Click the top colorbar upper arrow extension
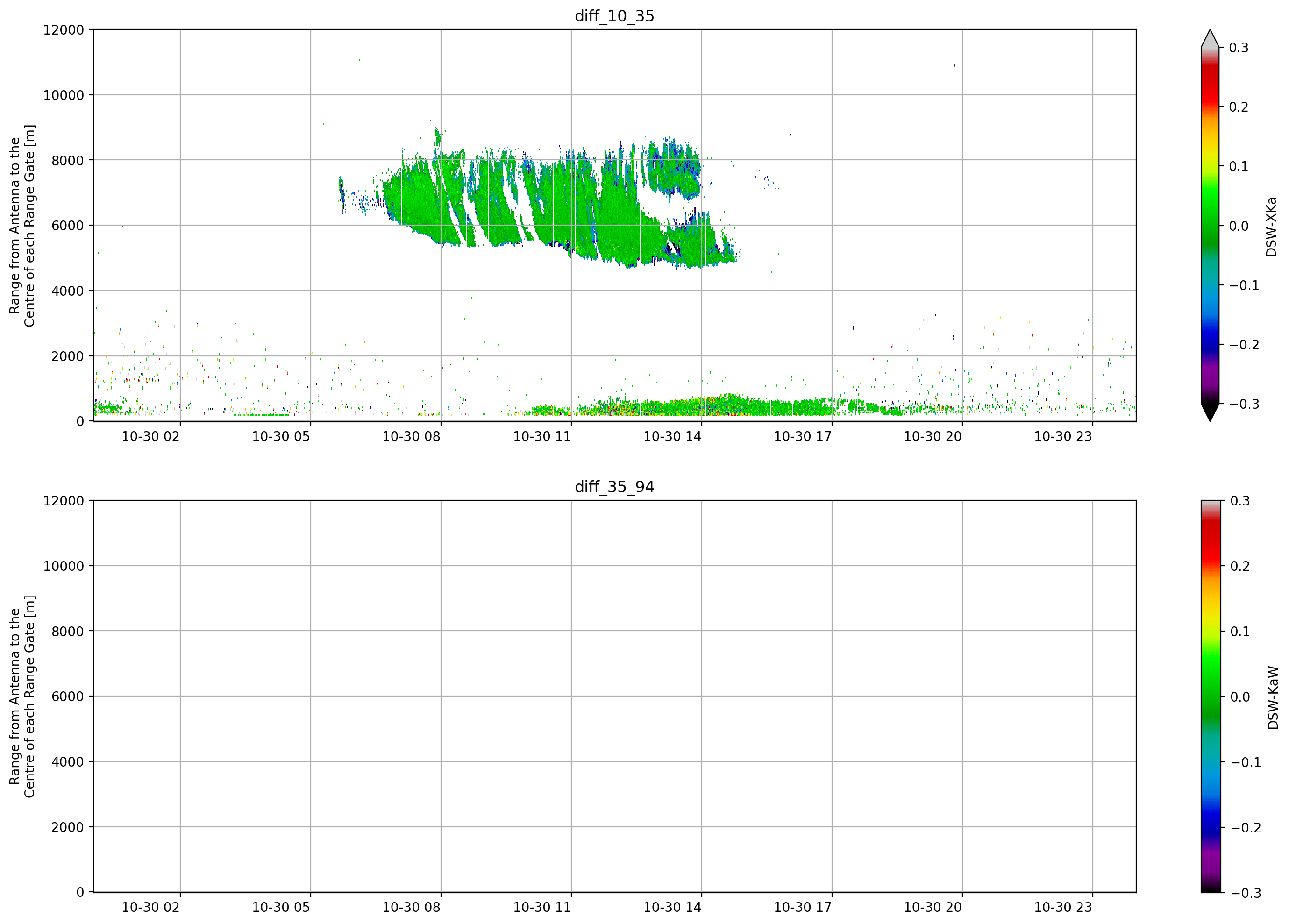This screenshot has width=1289, height=924. click(x=1210, y=39)
